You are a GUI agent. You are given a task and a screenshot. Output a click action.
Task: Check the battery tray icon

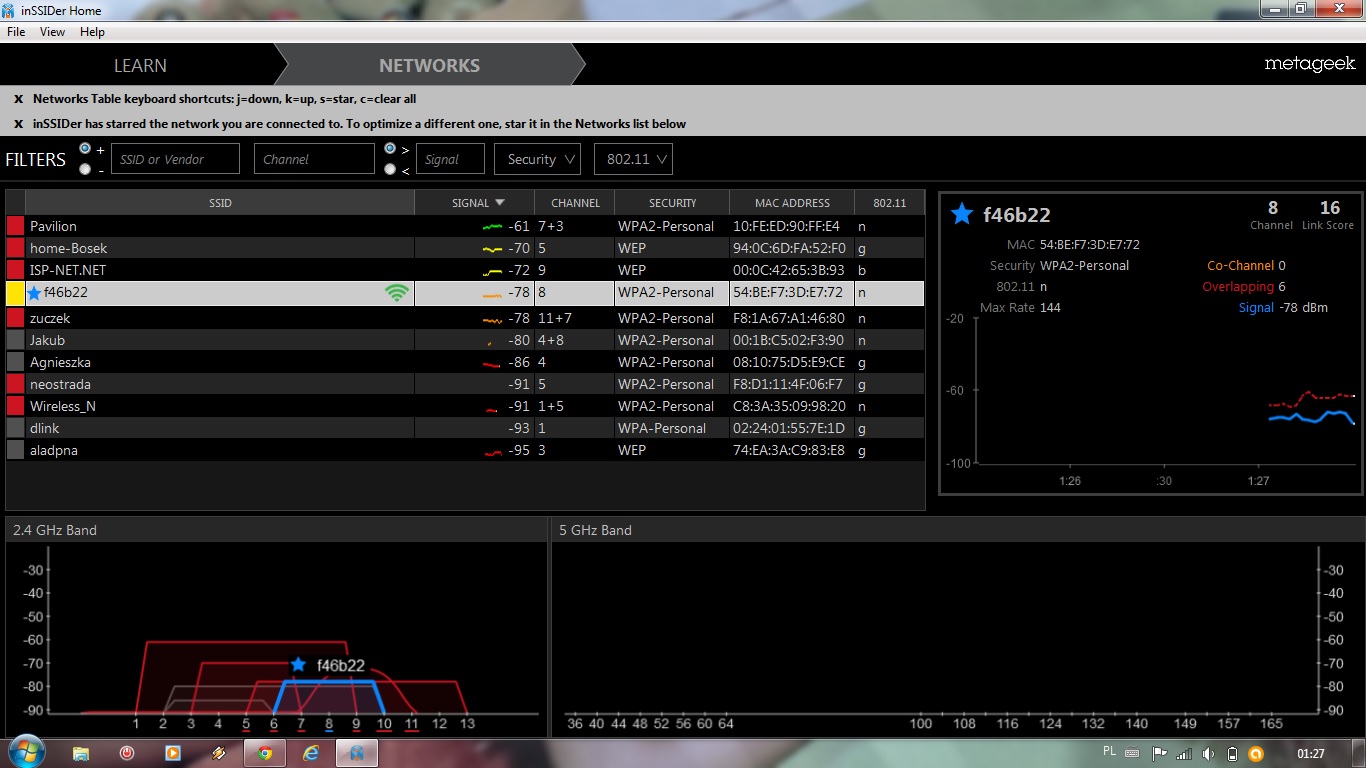coord(1233,753)
